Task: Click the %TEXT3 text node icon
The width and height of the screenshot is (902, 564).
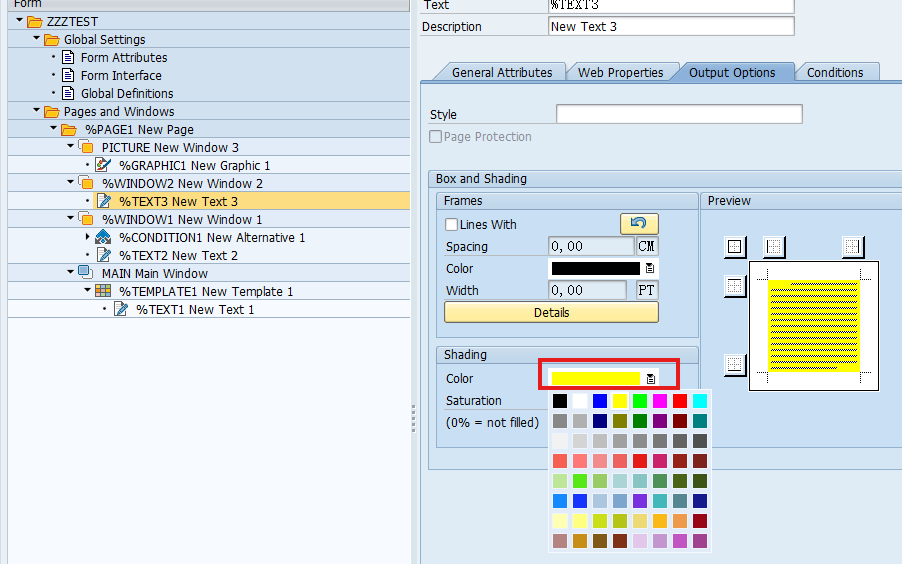Action: click(x=104, y=201)
